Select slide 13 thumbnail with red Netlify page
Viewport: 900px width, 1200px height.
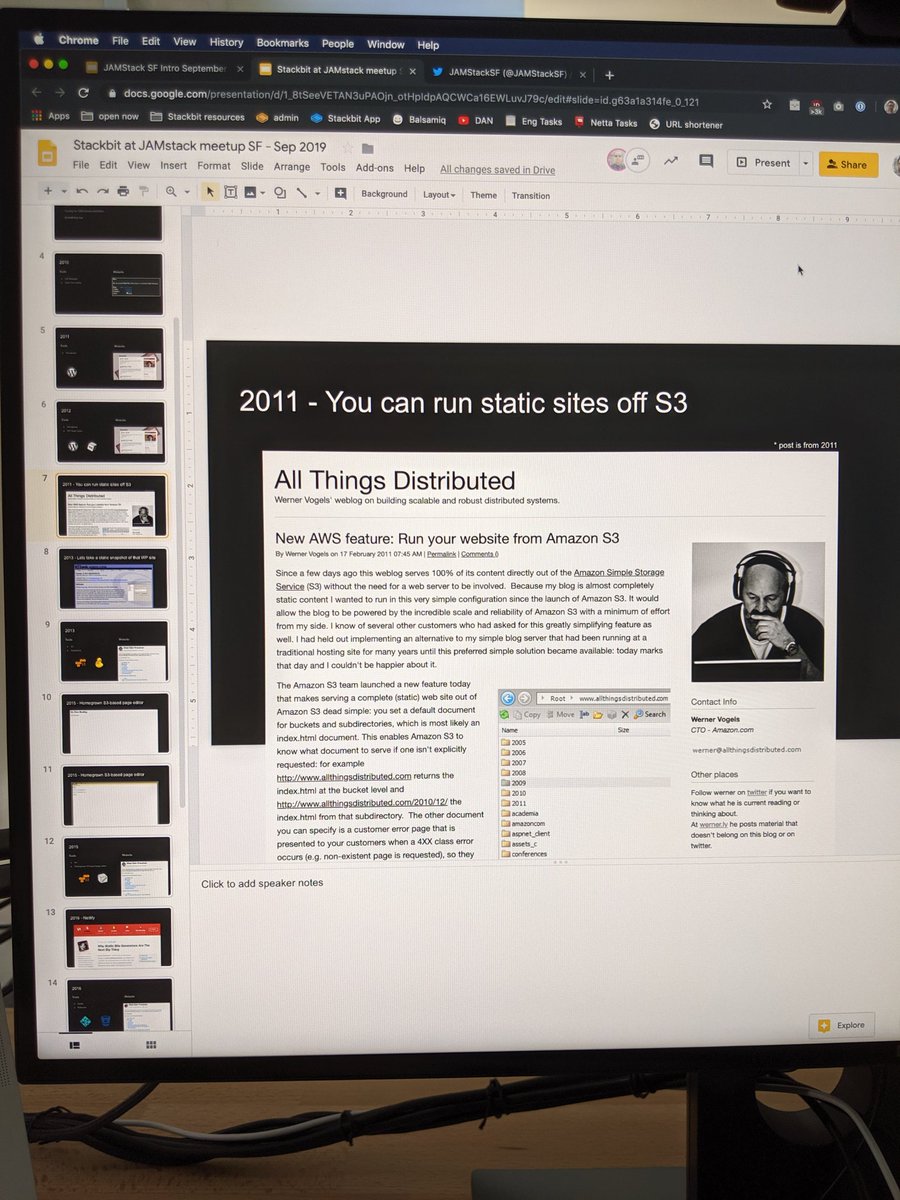click(x=117, y=937)
